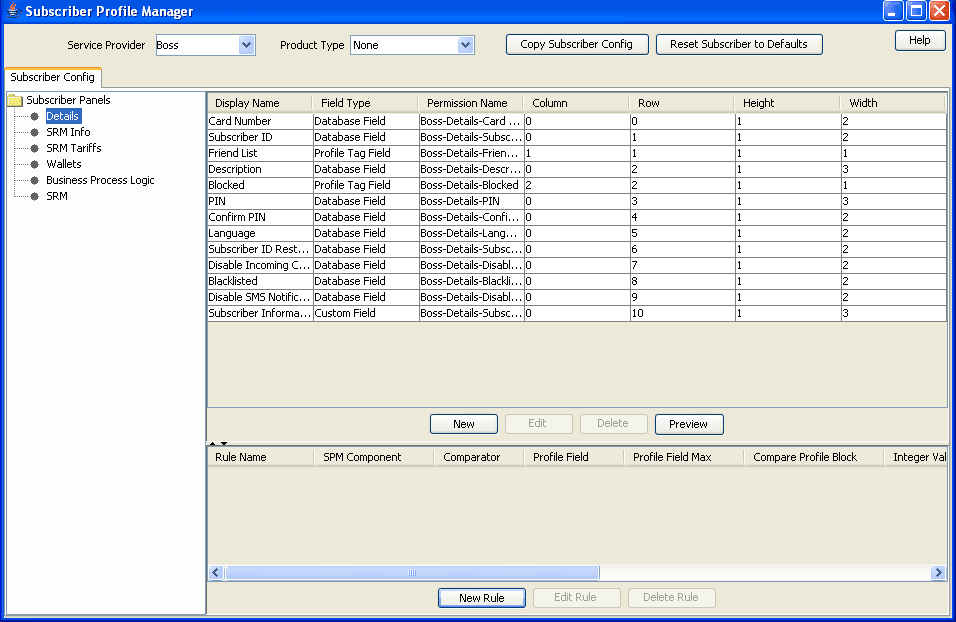Viewport: 956px width, 622px height.
Task: Select the Card Number row
Action: click(577, 121)
